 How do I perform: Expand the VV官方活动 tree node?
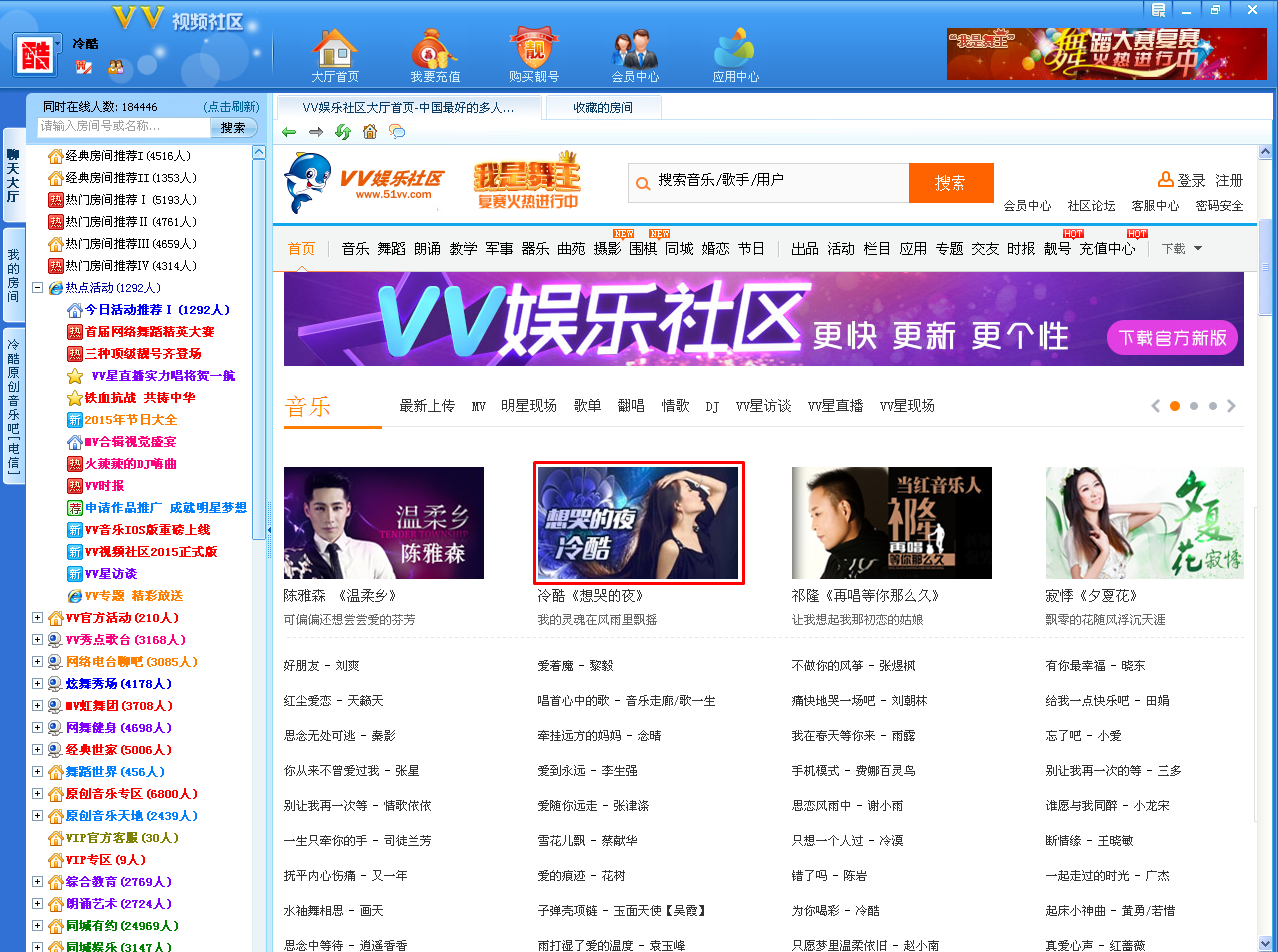tap(38, 618)
